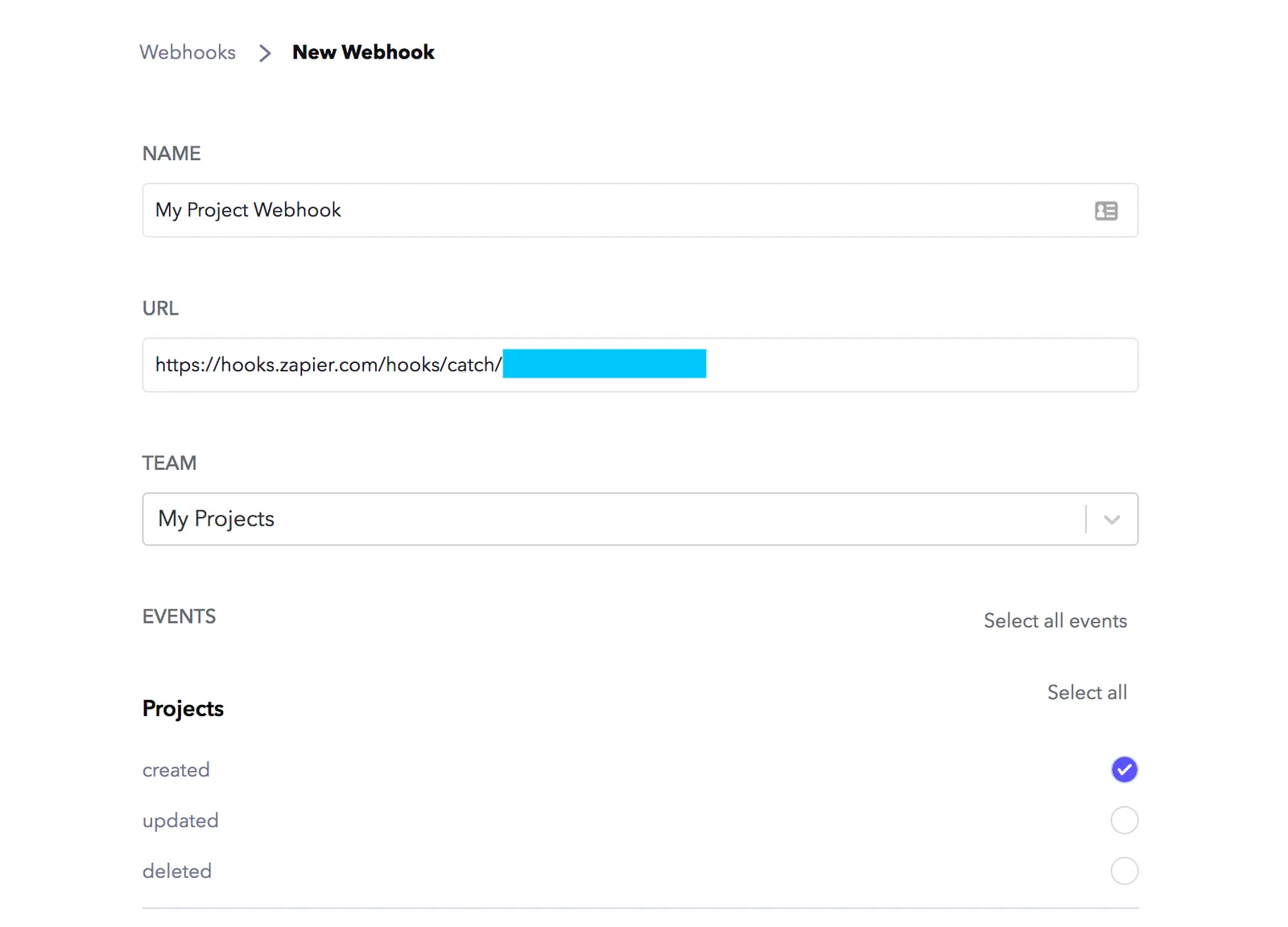Click Select all events link
The height and width of the screenshot is (927, 1288).
coord(1055,620)
